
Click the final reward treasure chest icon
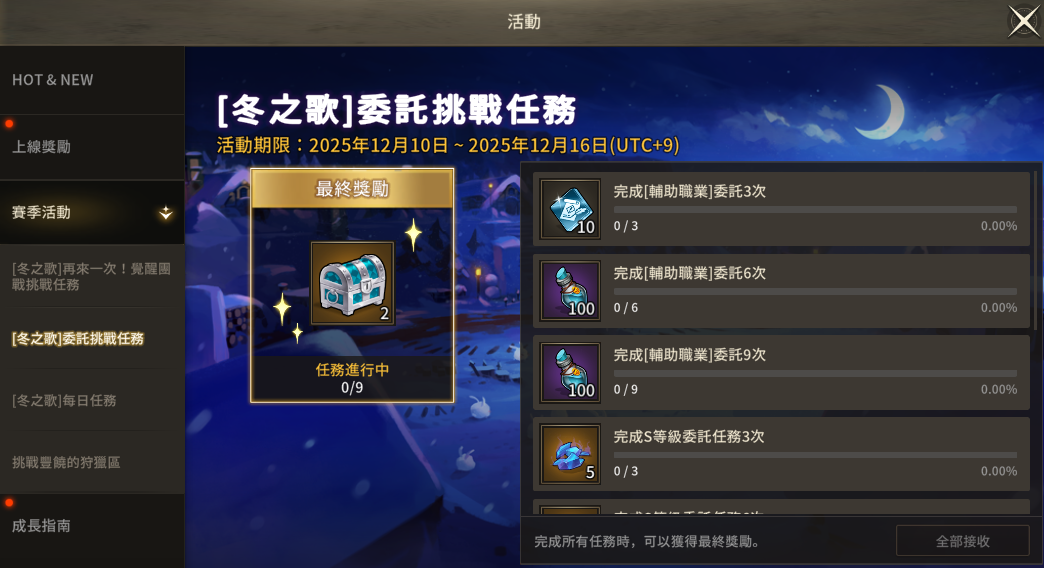tap(352, 283)
